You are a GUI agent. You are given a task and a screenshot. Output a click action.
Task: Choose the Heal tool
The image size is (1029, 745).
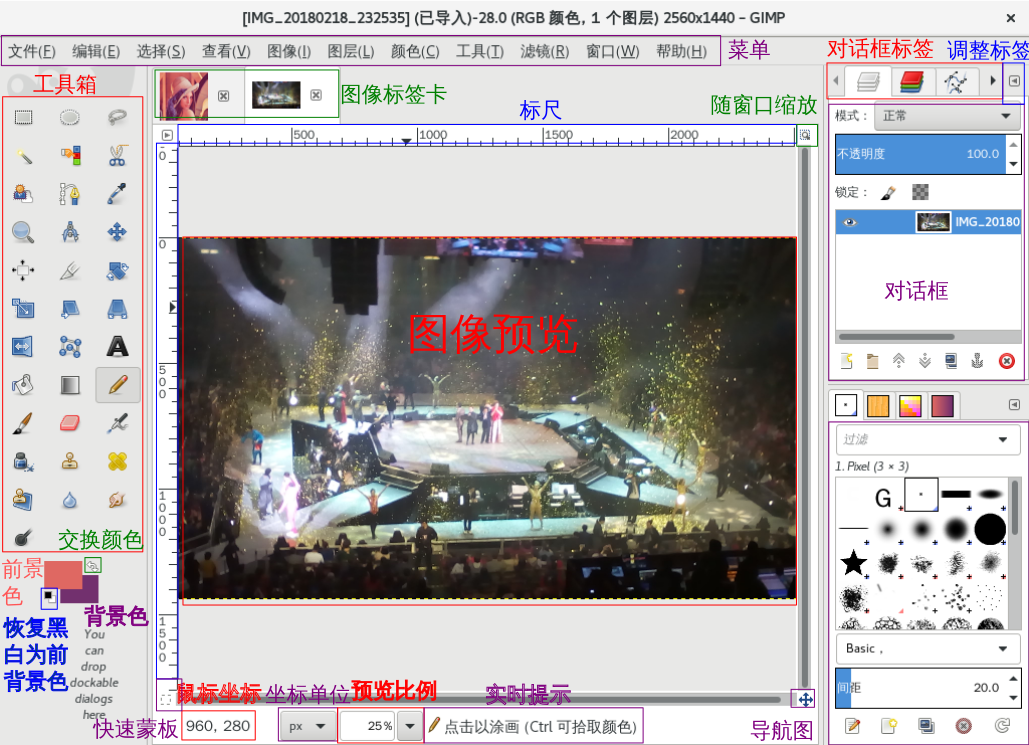tap(117, 461)
